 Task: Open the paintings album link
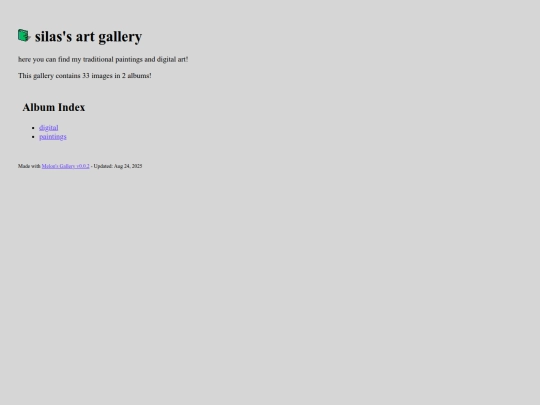(53, 137)
